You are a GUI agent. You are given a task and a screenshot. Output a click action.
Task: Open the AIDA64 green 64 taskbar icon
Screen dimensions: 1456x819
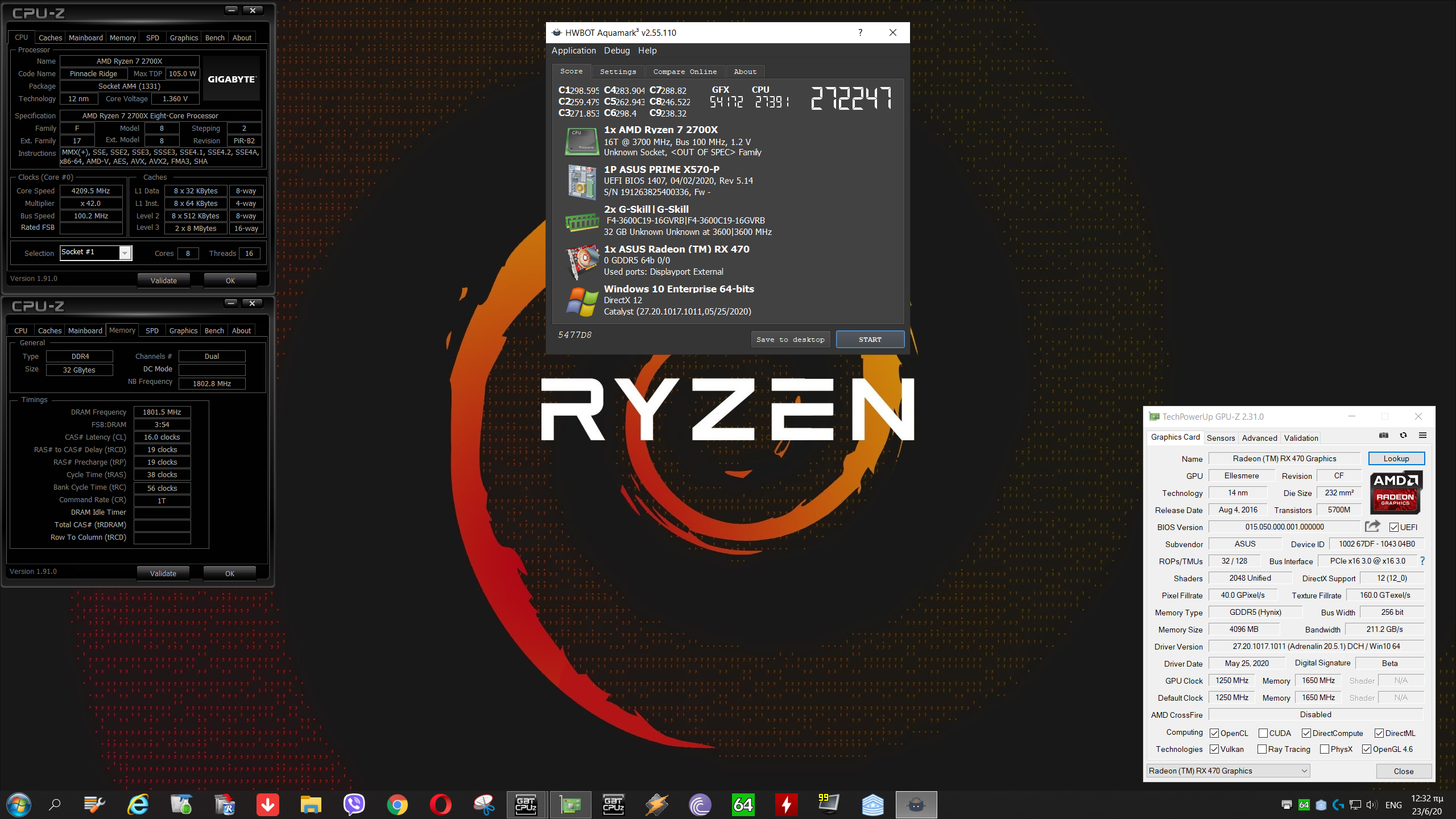pyautogui.click(x=743, y=804)
